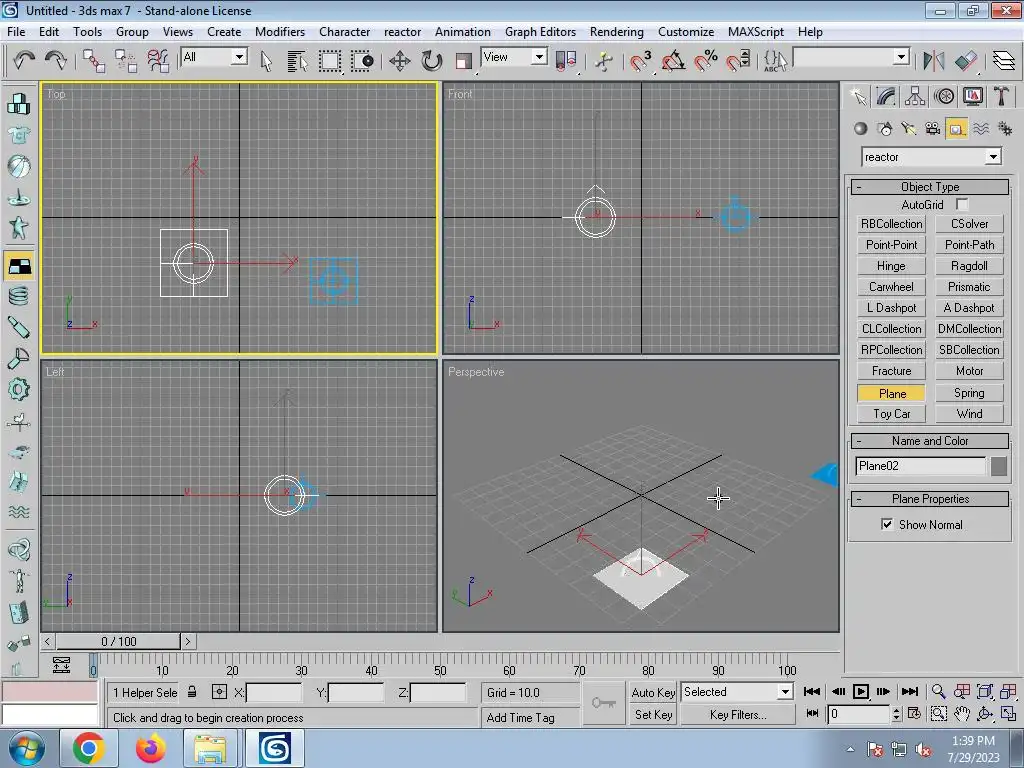Activate the Select and Scale tool

click(464, 61)
